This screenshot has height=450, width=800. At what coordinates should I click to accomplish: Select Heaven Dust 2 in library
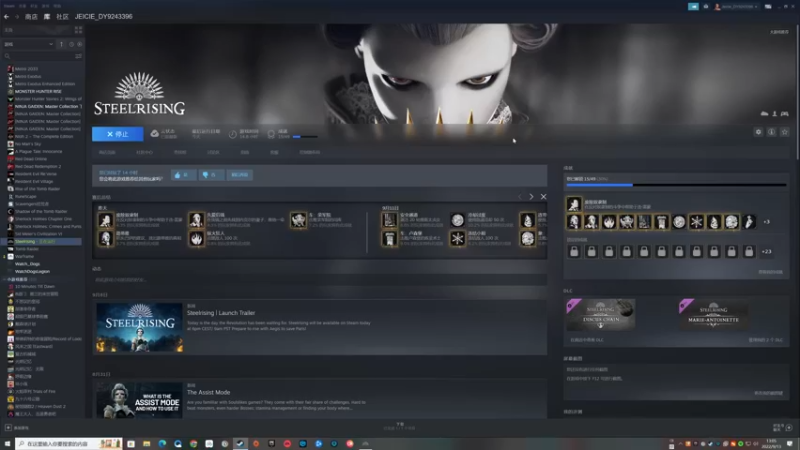point(40,407)
